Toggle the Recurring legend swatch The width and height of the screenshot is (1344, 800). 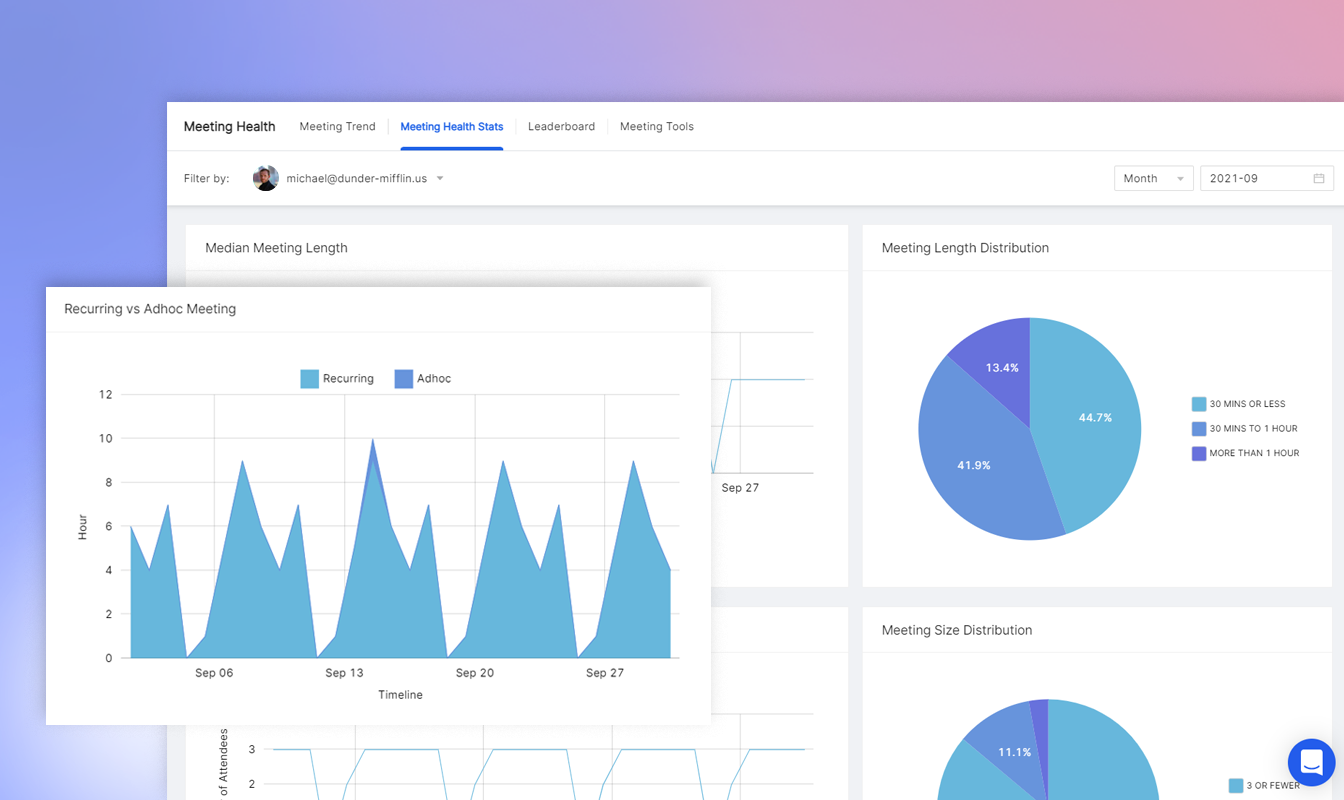(x=309, y=379)
